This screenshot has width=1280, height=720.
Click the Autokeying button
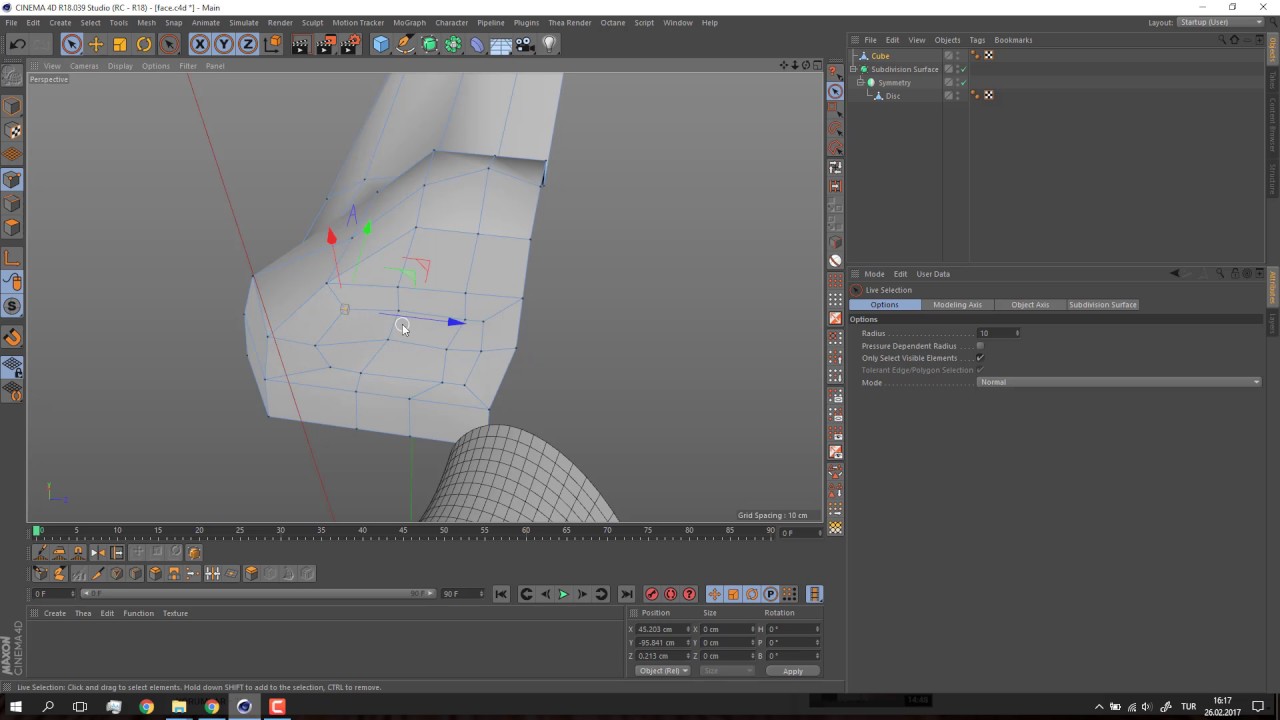671,594
